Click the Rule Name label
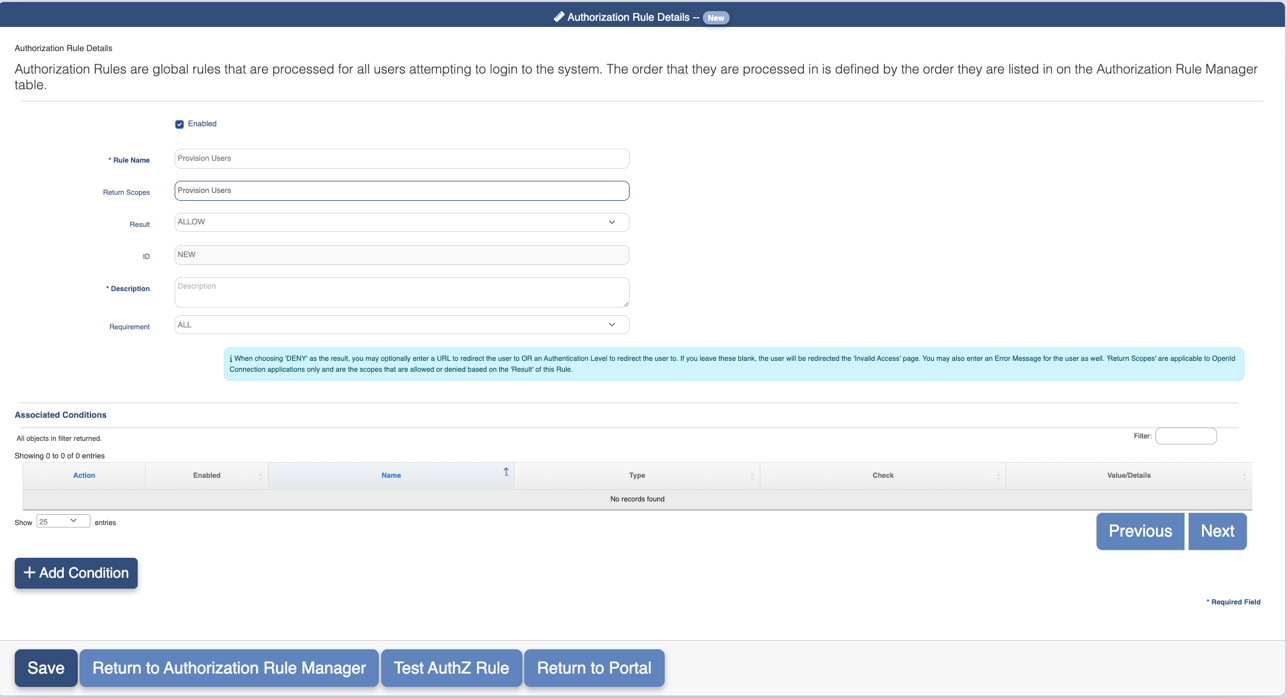The image size is (1287, 698). pyautogui.click(x=129, y=160)
